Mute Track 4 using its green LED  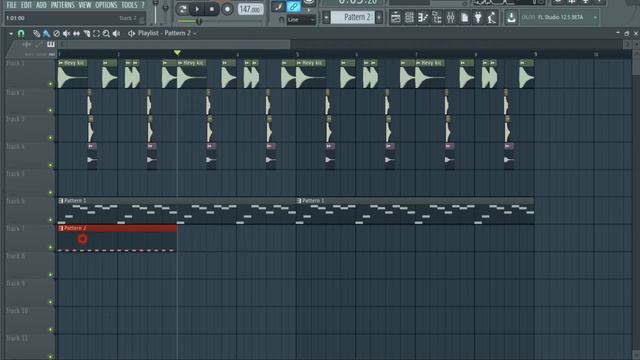click(x=51, y=165)
